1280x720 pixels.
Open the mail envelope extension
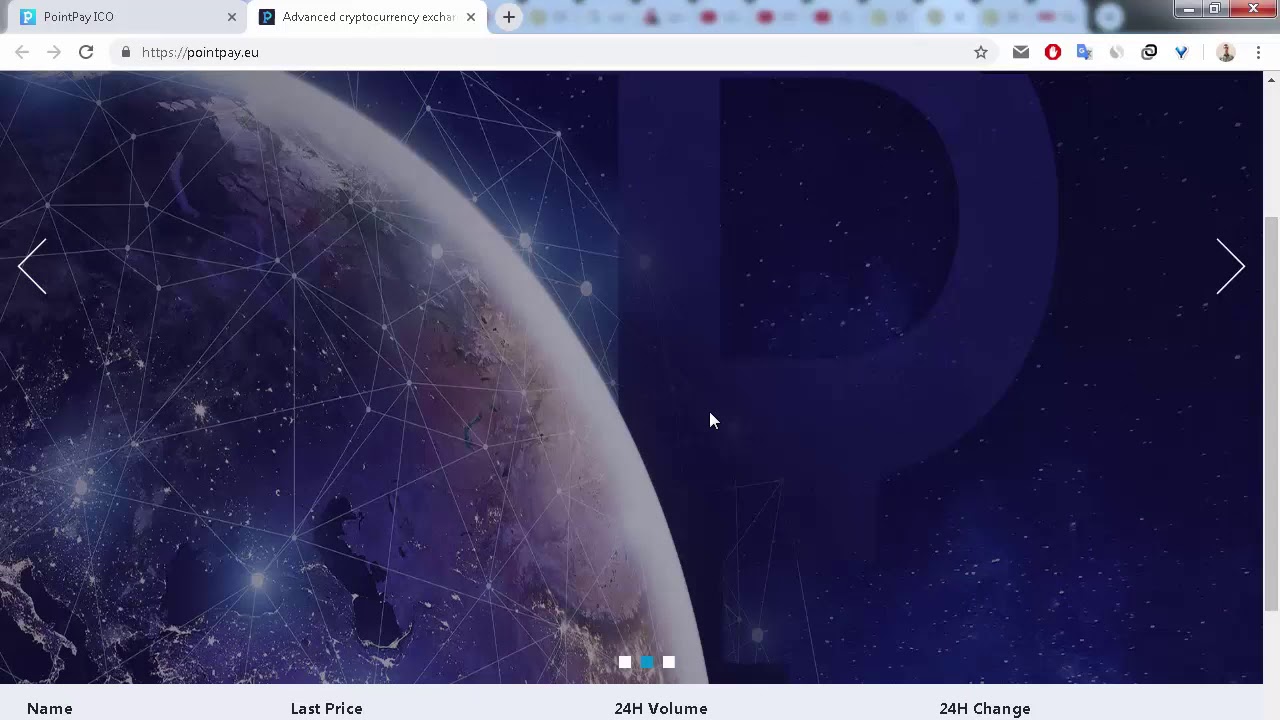[x=1021, y=52]
